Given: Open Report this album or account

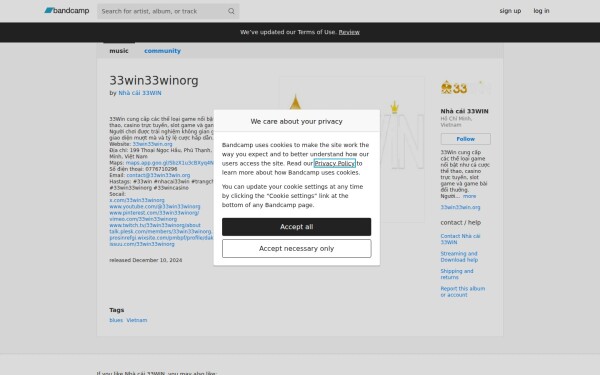Looking at the screenshot, I should coord(462,292).
